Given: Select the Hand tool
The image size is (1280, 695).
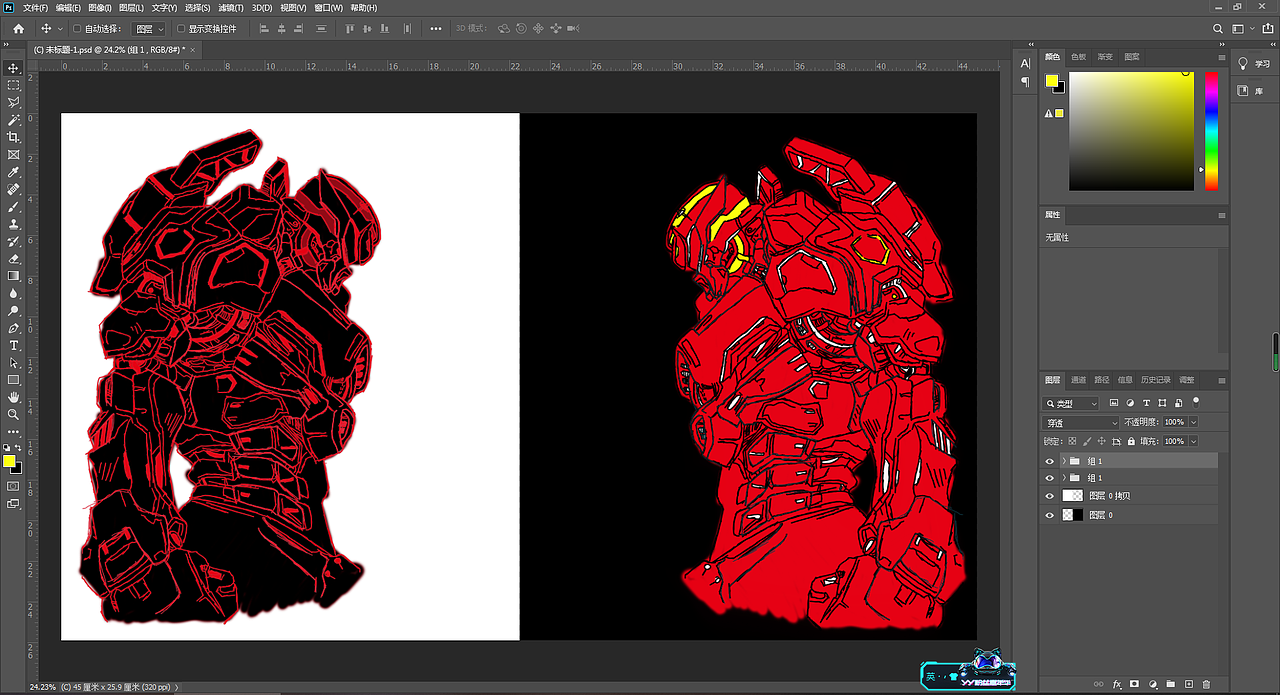Looking at the screenshot, I should click(14, 397).
